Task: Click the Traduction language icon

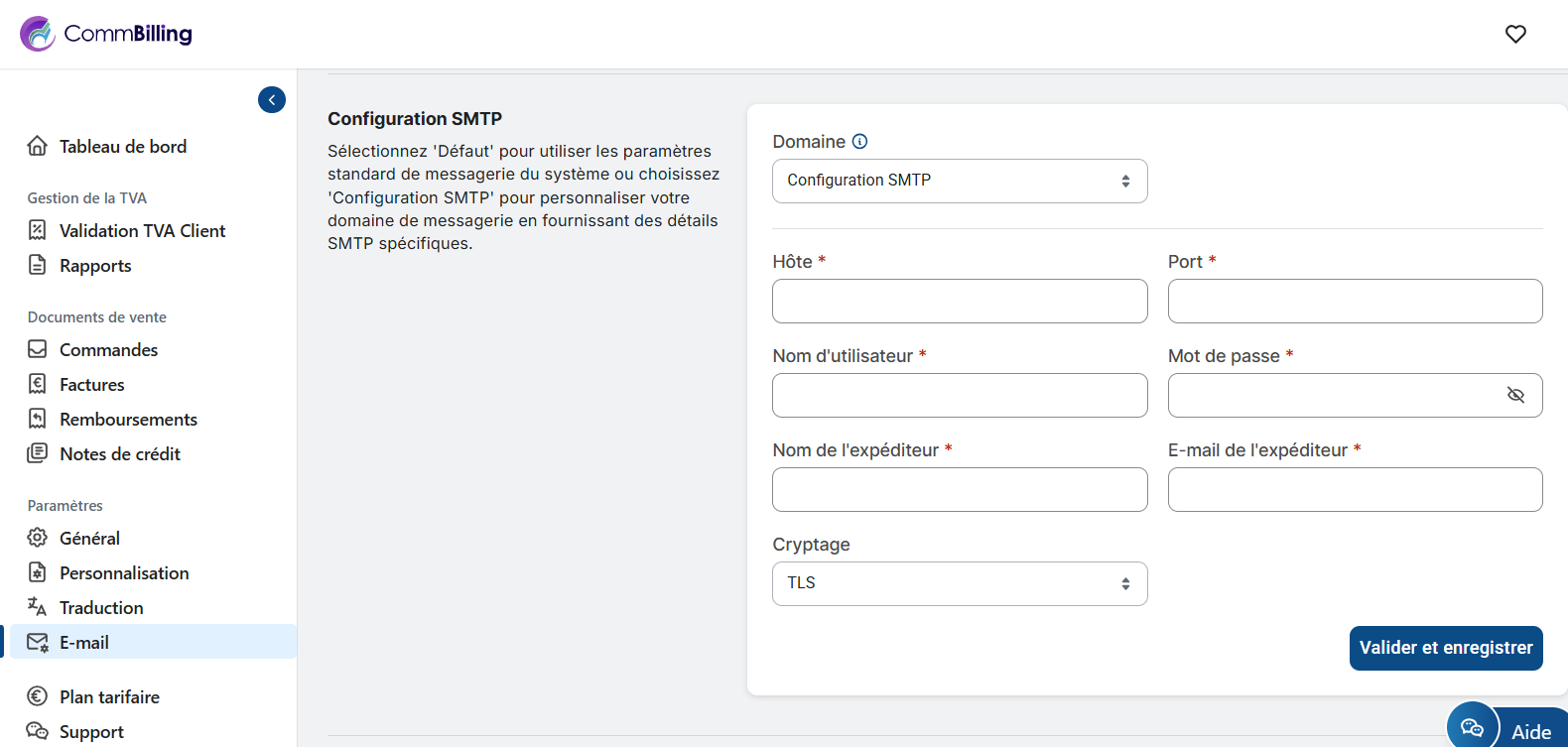Action: (38, 607)
